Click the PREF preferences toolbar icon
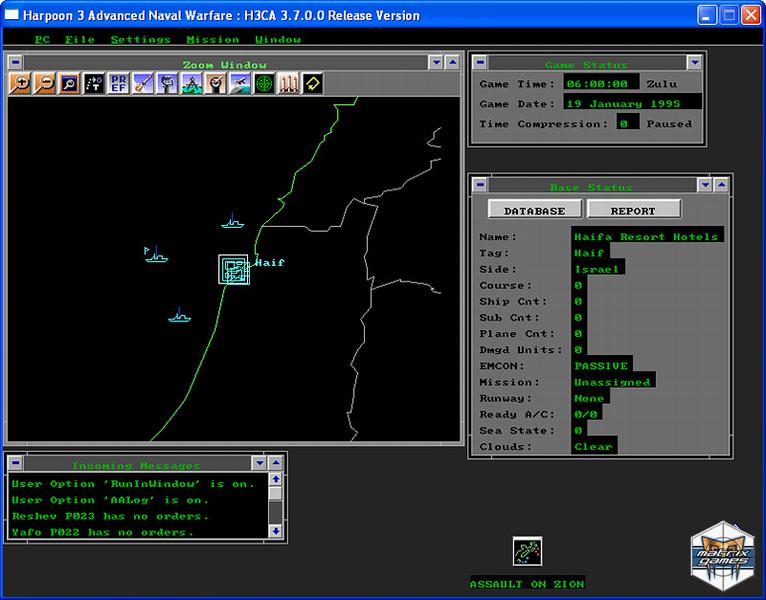 [x=118, y=84]
